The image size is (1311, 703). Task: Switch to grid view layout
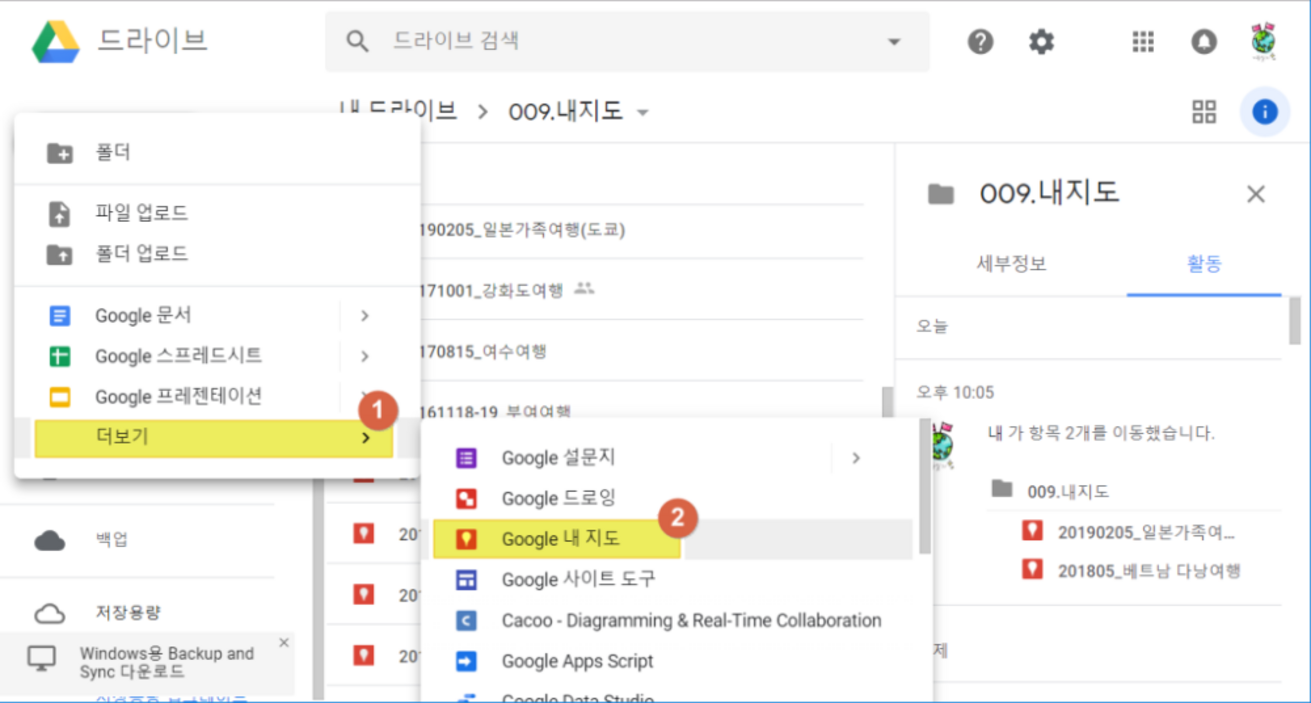[1204, 112]
